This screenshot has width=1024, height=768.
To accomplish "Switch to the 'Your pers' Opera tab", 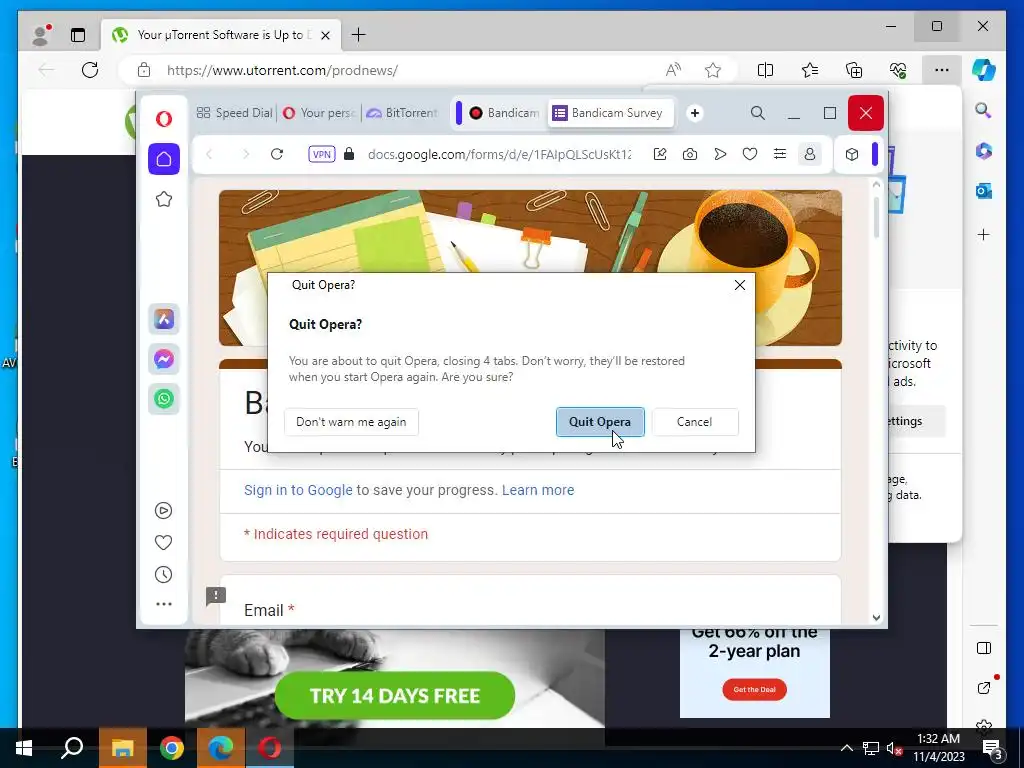I will 320,113.
